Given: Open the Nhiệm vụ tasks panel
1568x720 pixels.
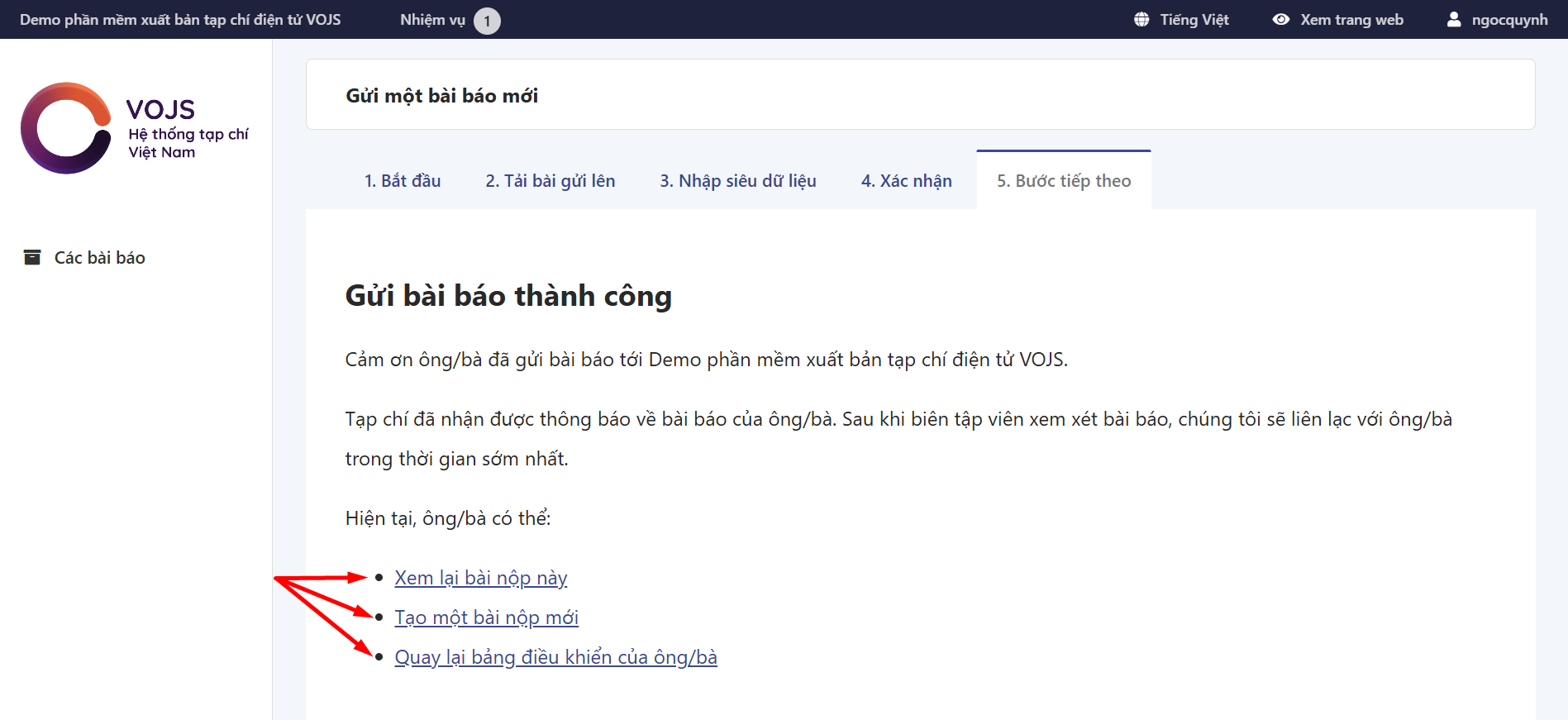Looking at the screenshot, I should coord(432,20).
